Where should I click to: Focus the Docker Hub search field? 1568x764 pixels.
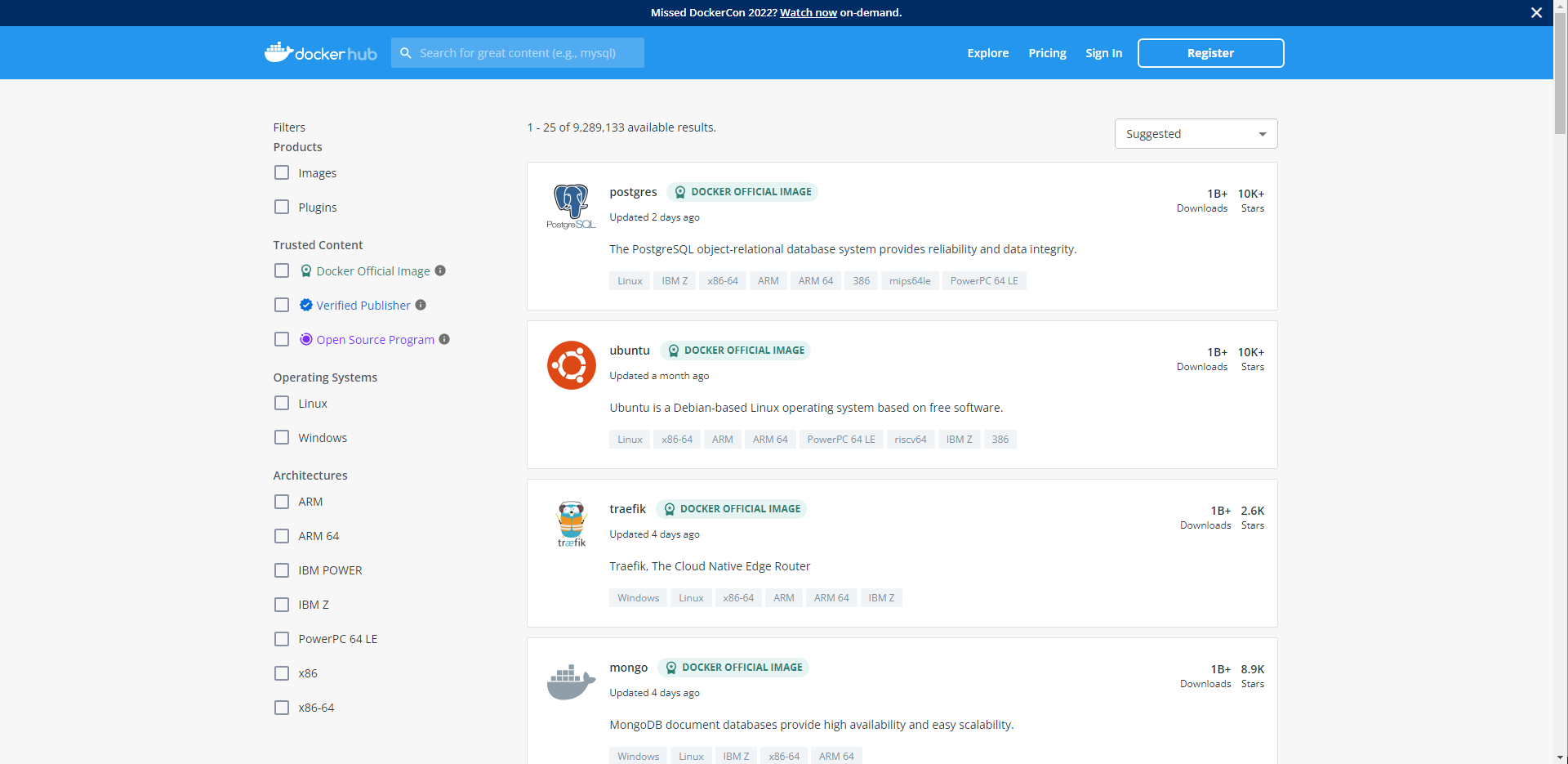tap(518, 53)
